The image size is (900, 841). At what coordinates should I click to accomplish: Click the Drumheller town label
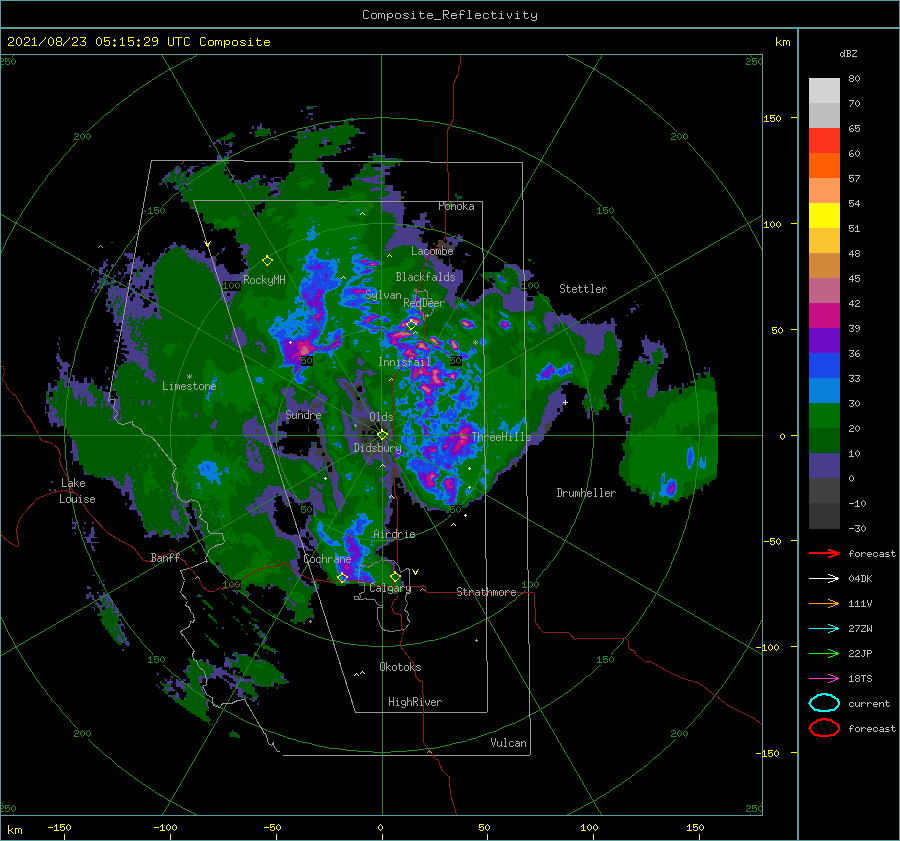click(586, 493)
